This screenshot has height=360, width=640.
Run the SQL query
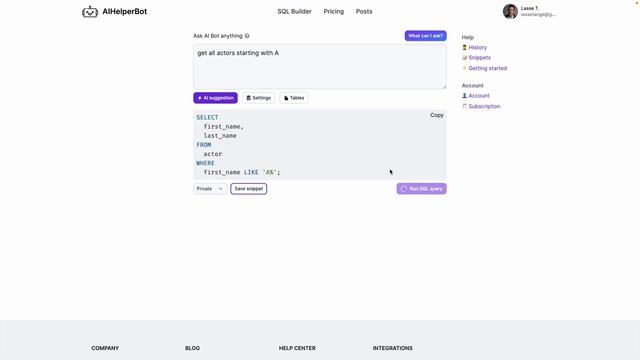coord(421,189)
